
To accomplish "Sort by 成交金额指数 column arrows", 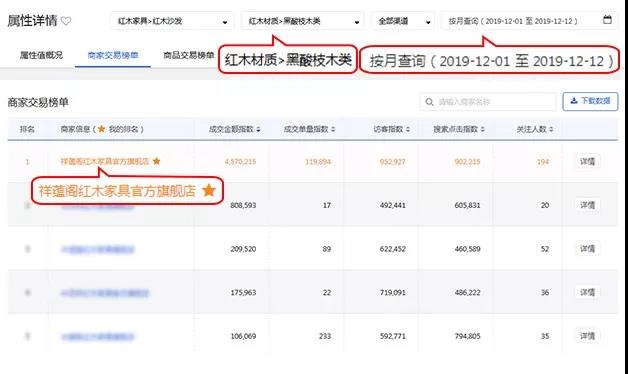I will [x=258, y=129].
